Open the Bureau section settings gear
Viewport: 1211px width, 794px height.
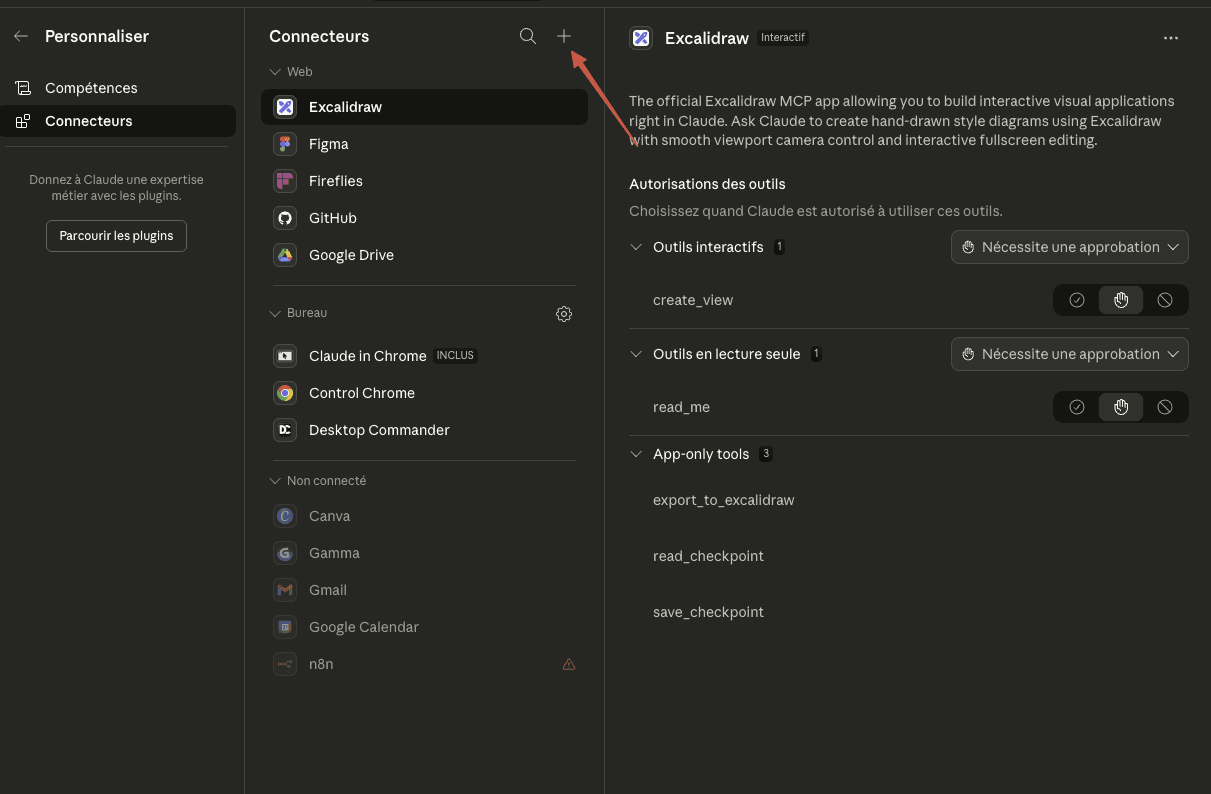tap(564, 314)
